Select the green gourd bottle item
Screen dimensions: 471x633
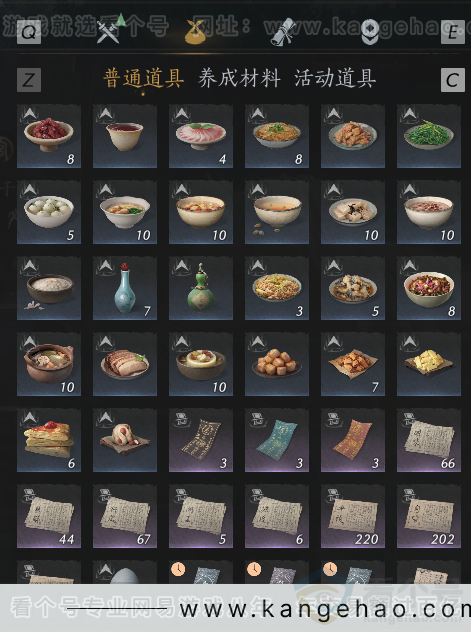click(x=201, y=288)
